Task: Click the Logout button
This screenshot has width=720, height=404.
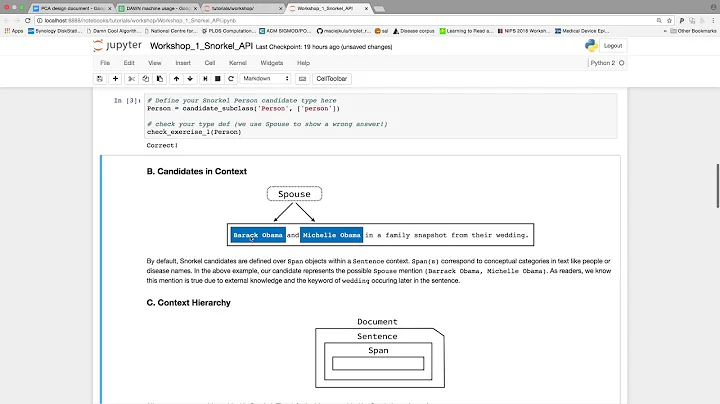Action: point(613,46)
